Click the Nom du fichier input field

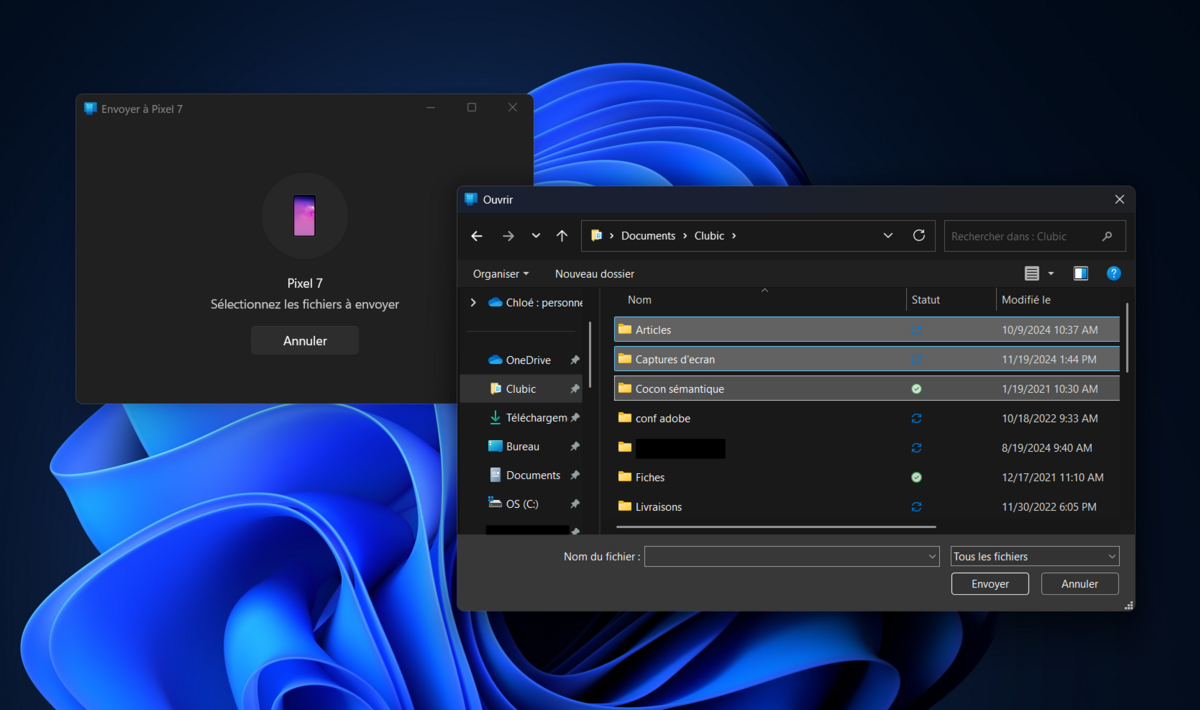click(x=785, y=556)
